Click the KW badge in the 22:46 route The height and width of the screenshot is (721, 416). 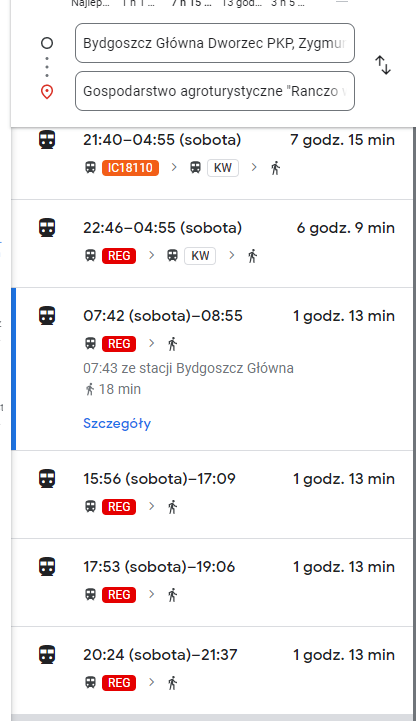[200, 256]
